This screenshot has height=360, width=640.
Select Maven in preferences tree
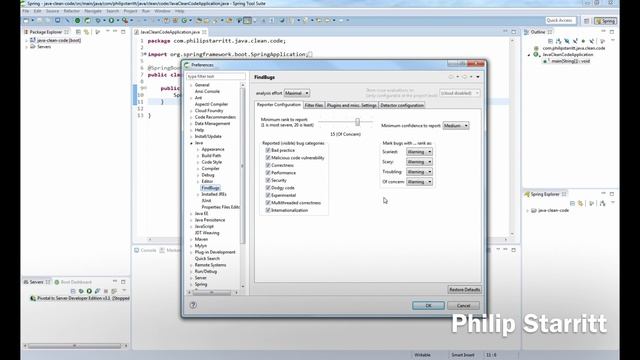coord(201,239)
